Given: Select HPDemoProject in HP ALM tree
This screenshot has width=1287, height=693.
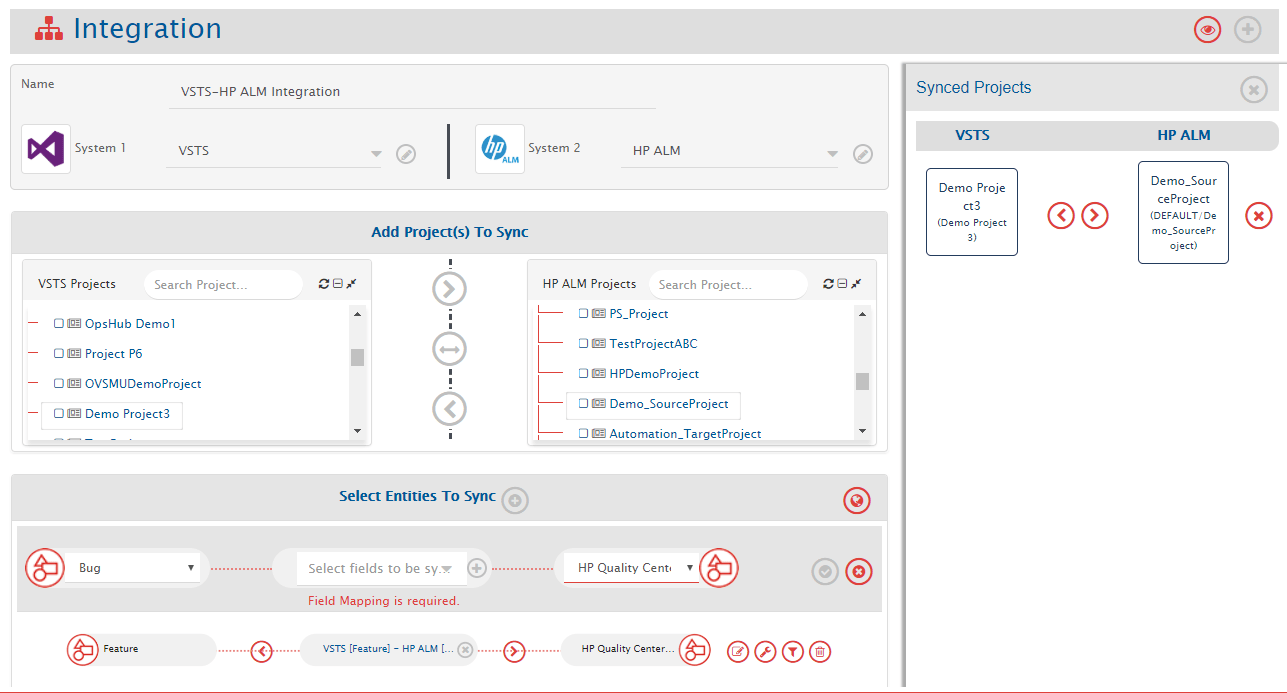Looking at the screenshot, I should click(653, 374).
